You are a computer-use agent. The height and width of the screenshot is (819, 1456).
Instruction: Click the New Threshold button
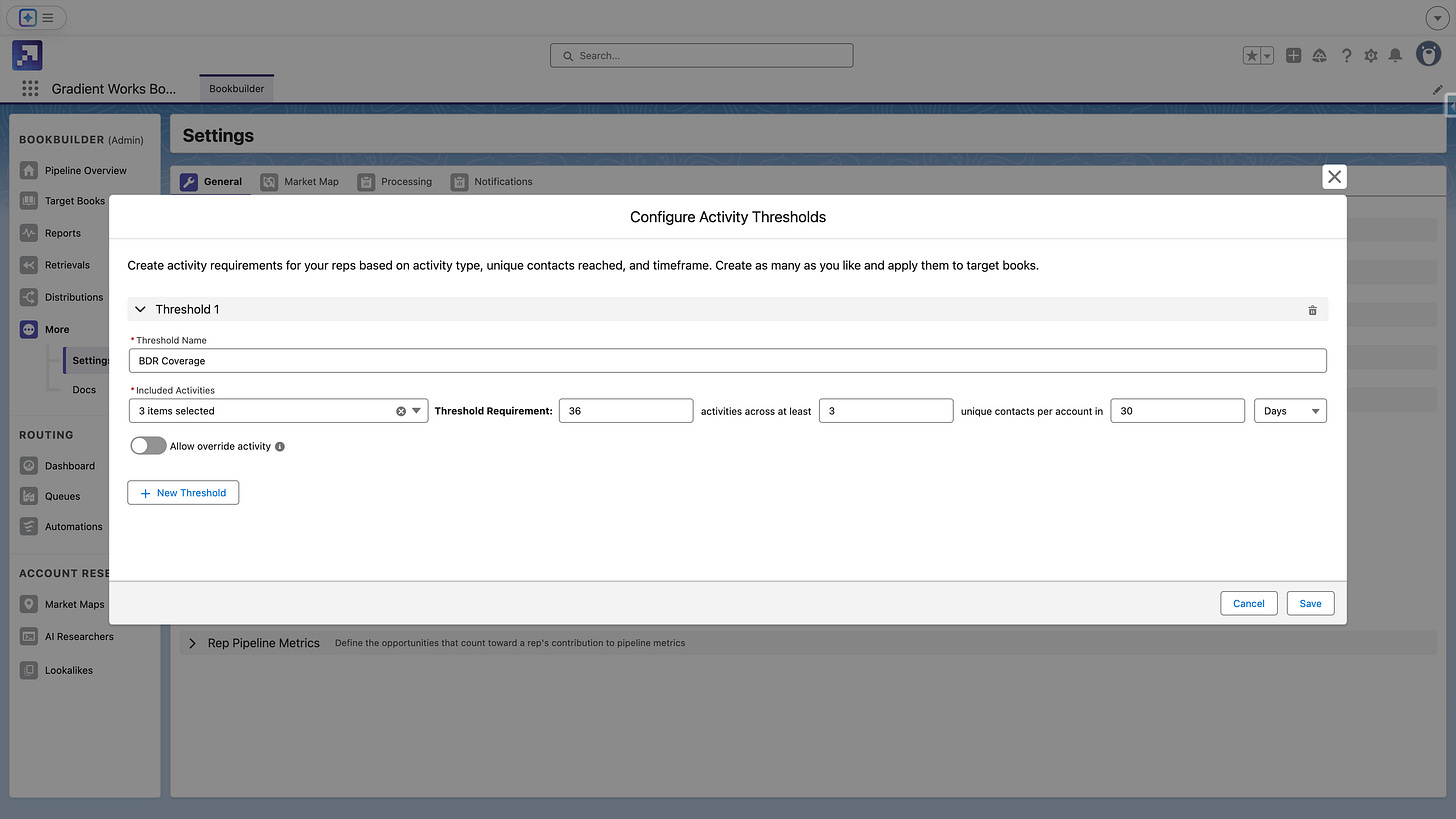[x=183, y=493]
